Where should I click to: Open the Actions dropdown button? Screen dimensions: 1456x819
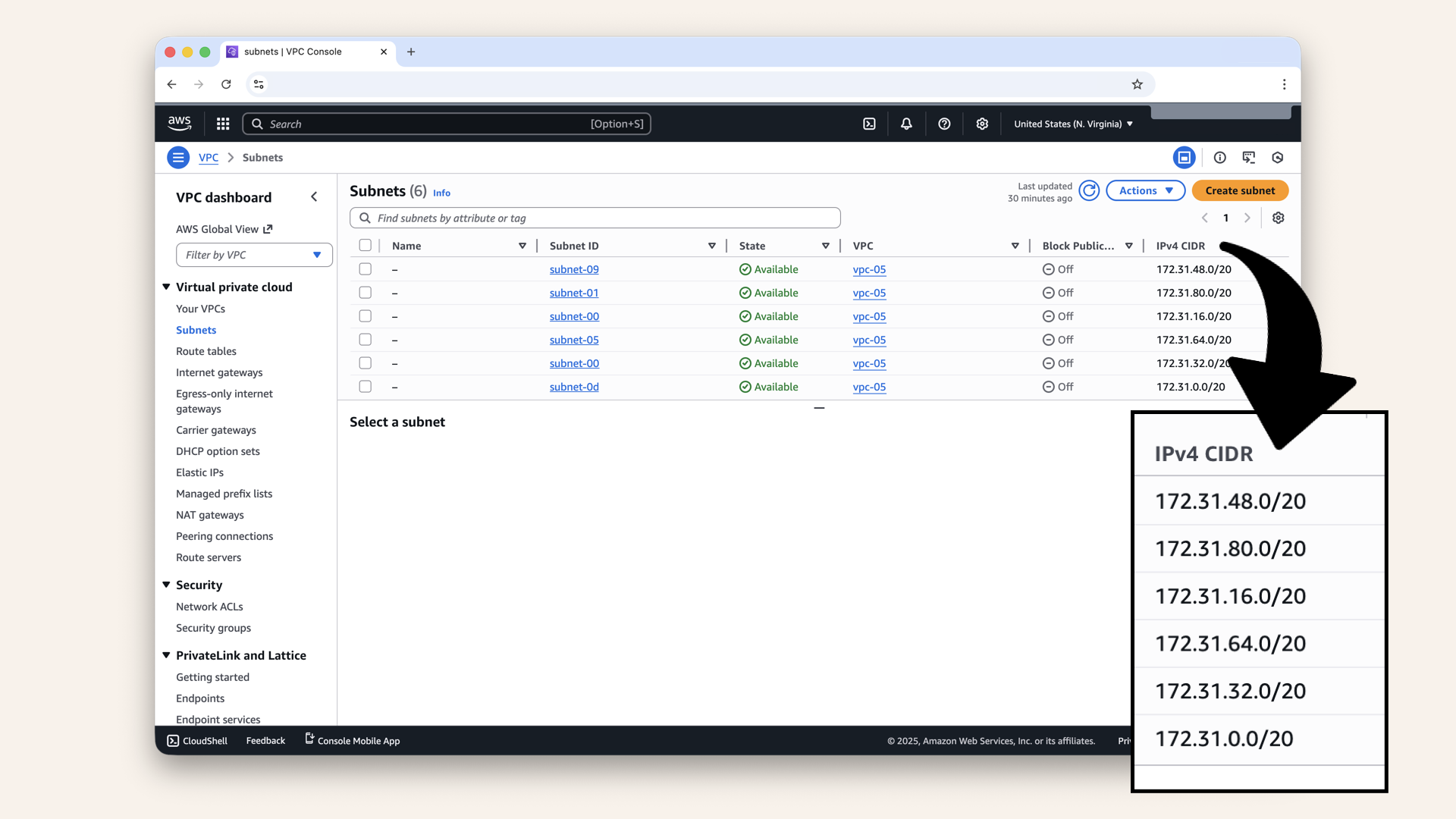(x=1145, y=190)
